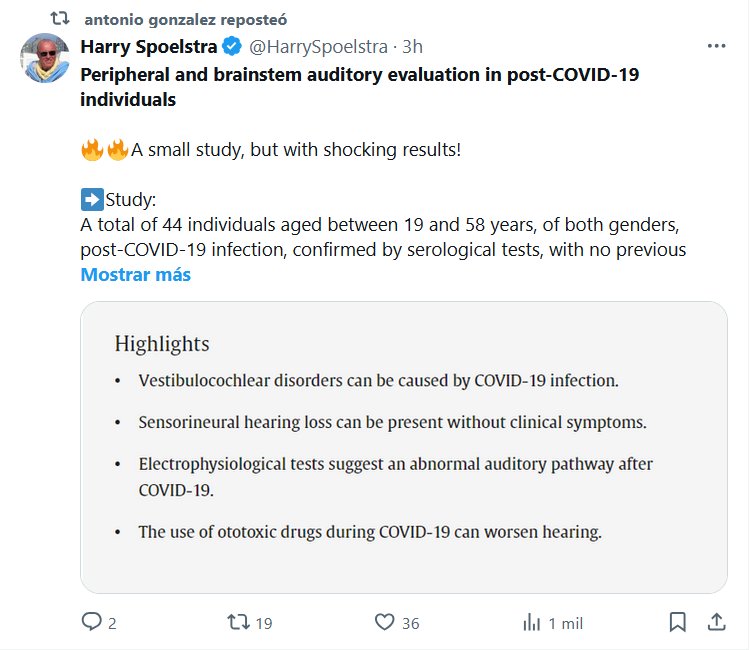Open Harry Spoelstra's profile picture
Image resolution: width=756 pixels, height=650 pixels.
pyautogui.click(x=46, y=58)
